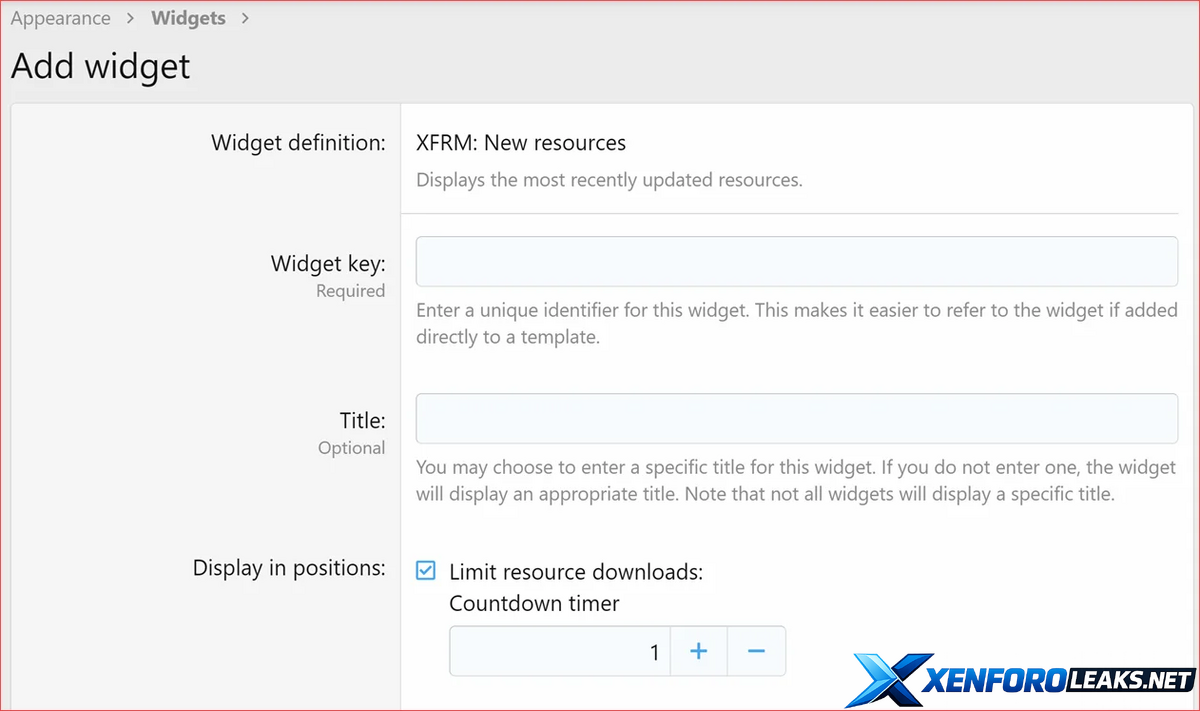Increase countdown timer with plus button
This screenshot has height=711, width=1200.
pos(698,652)
